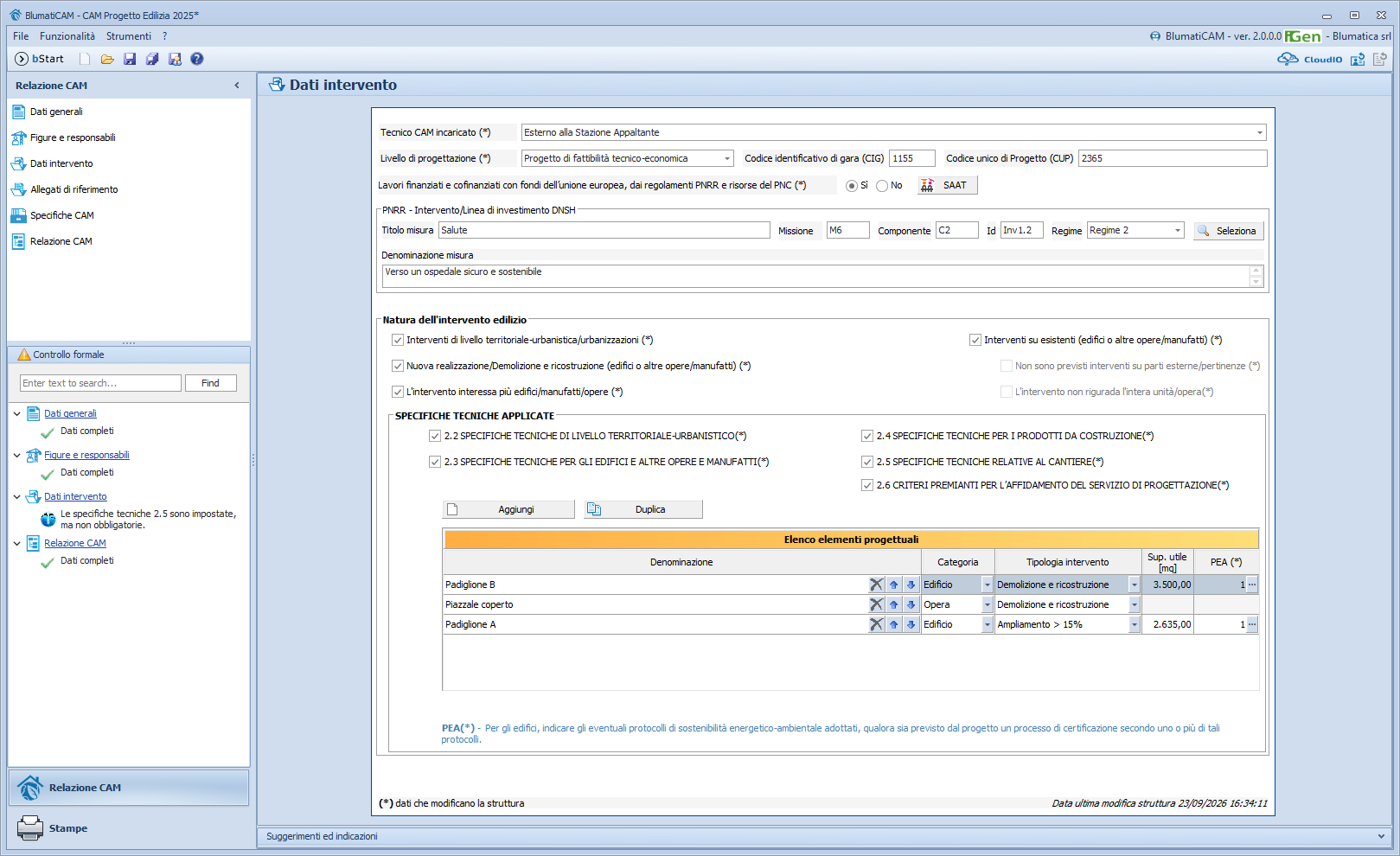Select the Sì radio button for PNRR
Image resolution: width=1400 pixels, height=856 pixels.
point(852,186)
